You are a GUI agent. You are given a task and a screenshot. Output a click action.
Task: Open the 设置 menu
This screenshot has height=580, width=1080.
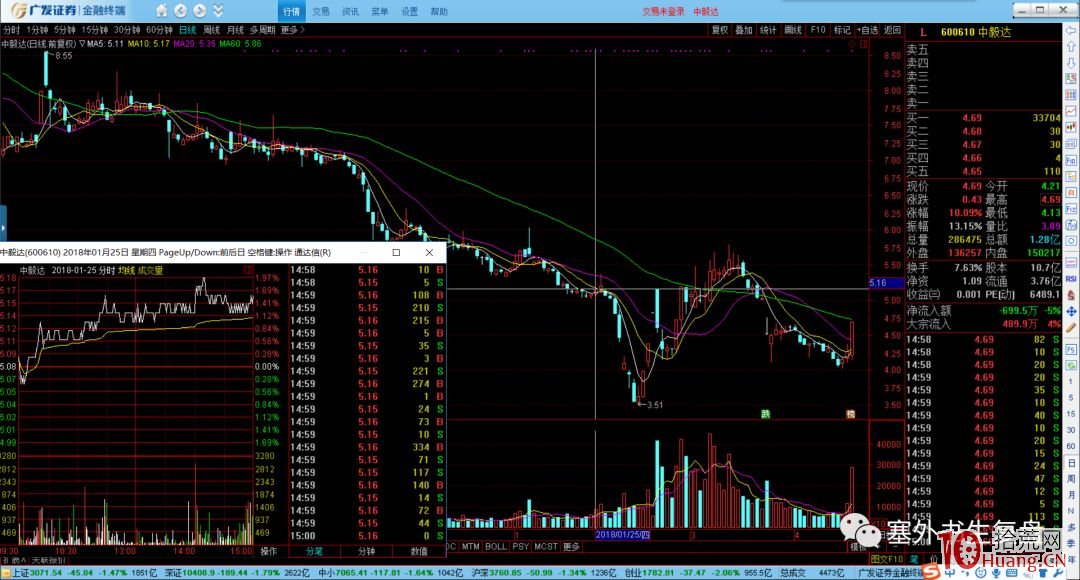click(x=409, y=12)
